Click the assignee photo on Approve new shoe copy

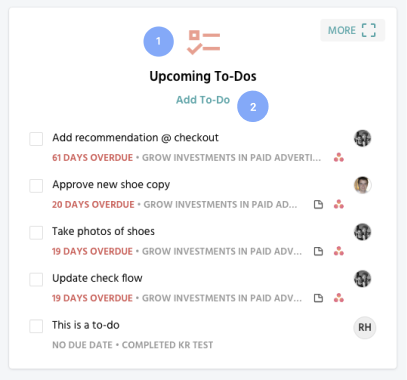click(x=363, y=185)
